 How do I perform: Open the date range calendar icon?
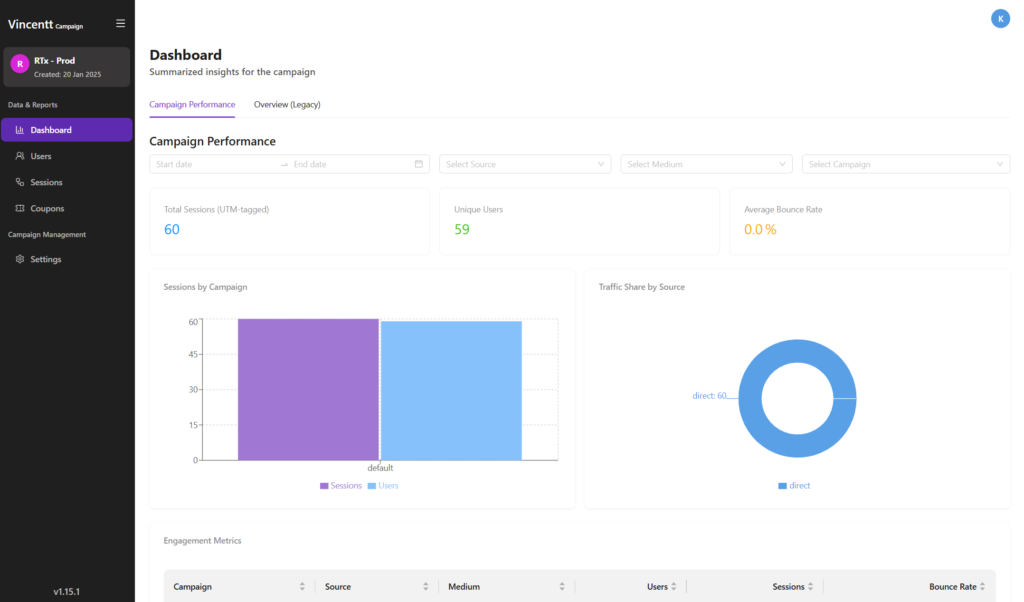pos(419,164)
